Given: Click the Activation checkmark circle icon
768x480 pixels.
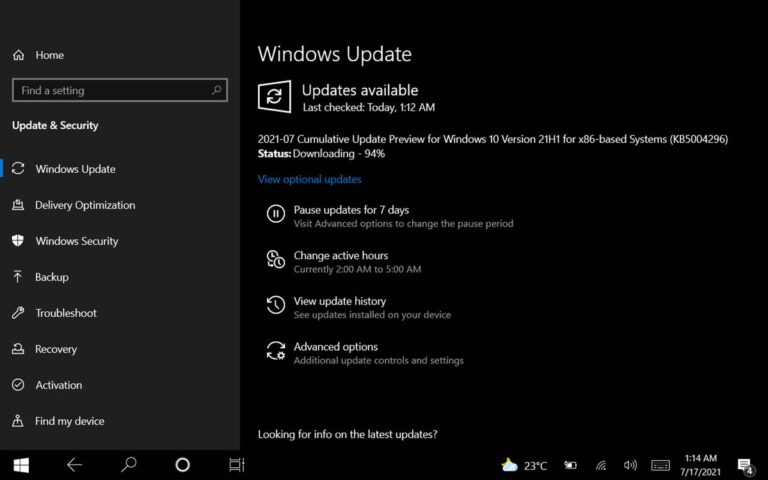Looking at the screenshot, I should click(18, 384).
